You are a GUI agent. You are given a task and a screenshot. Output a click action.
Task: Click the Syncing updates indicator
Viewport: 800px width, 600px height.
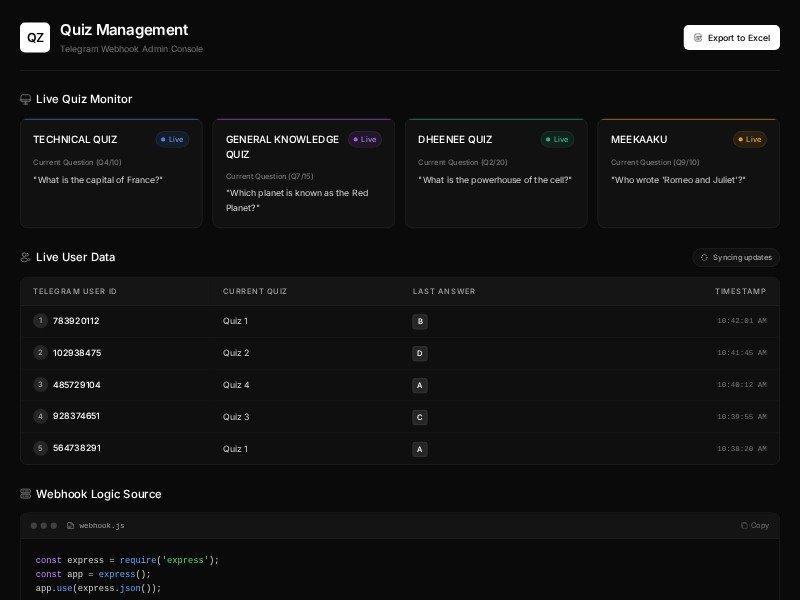point(736,257)
